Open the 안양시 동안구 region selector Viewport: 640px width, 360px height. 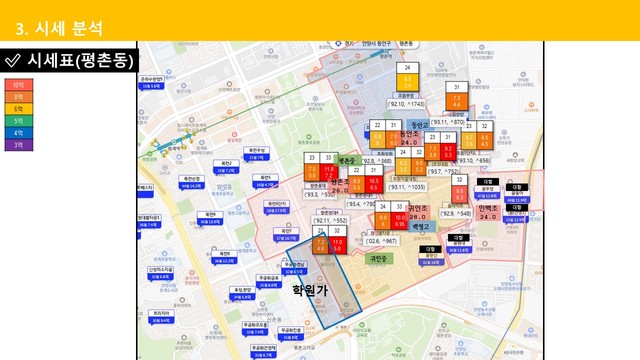376,43
